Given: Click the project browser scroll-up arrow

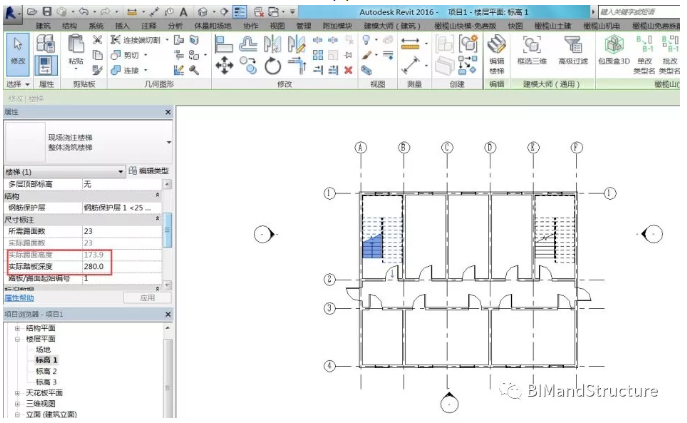Looking at the screenshot, I should pyautogui.click(x=167, y=328).
